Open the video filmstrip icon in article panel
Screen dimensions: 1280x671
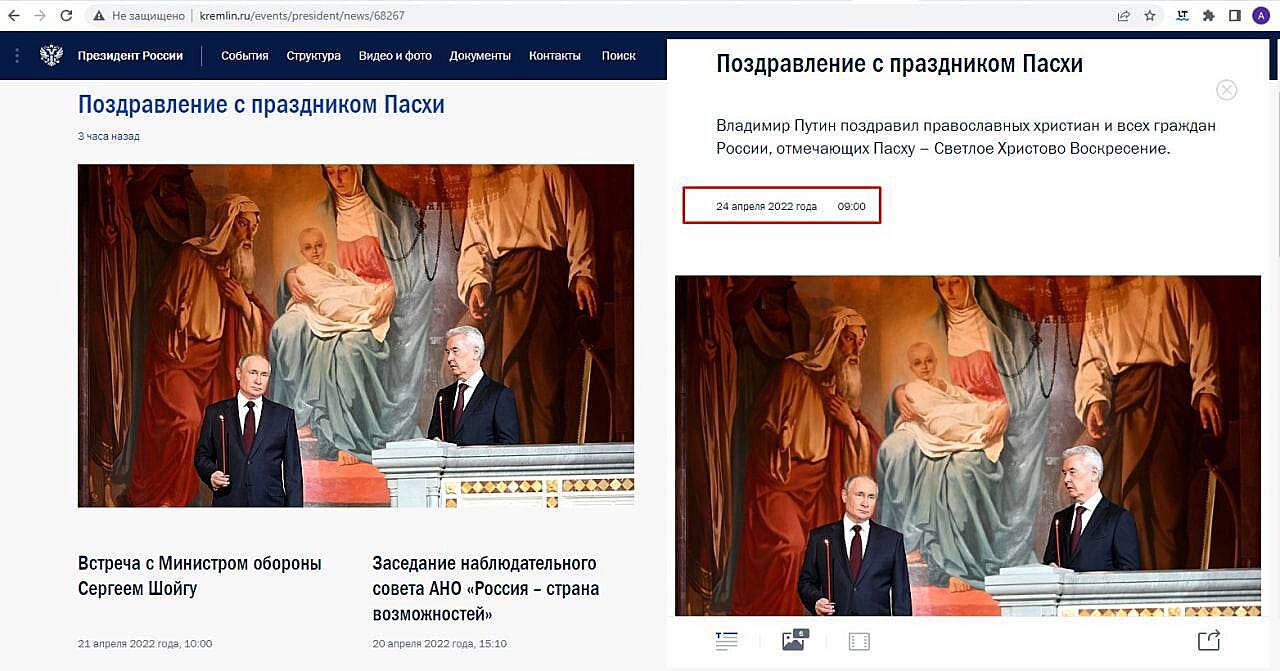(859, 641)
